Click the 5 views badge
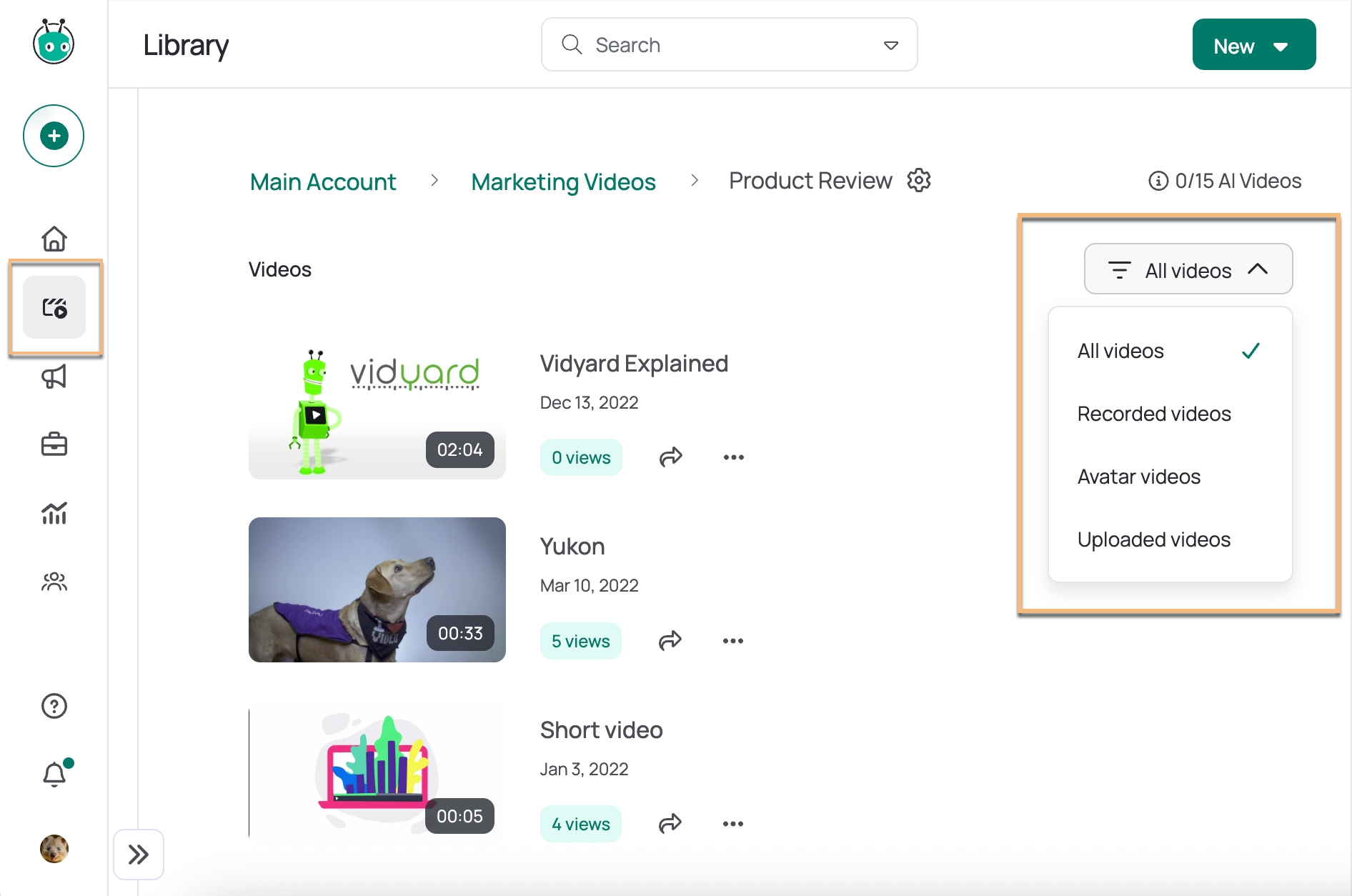1352x896 pixels. pos(581,641)
